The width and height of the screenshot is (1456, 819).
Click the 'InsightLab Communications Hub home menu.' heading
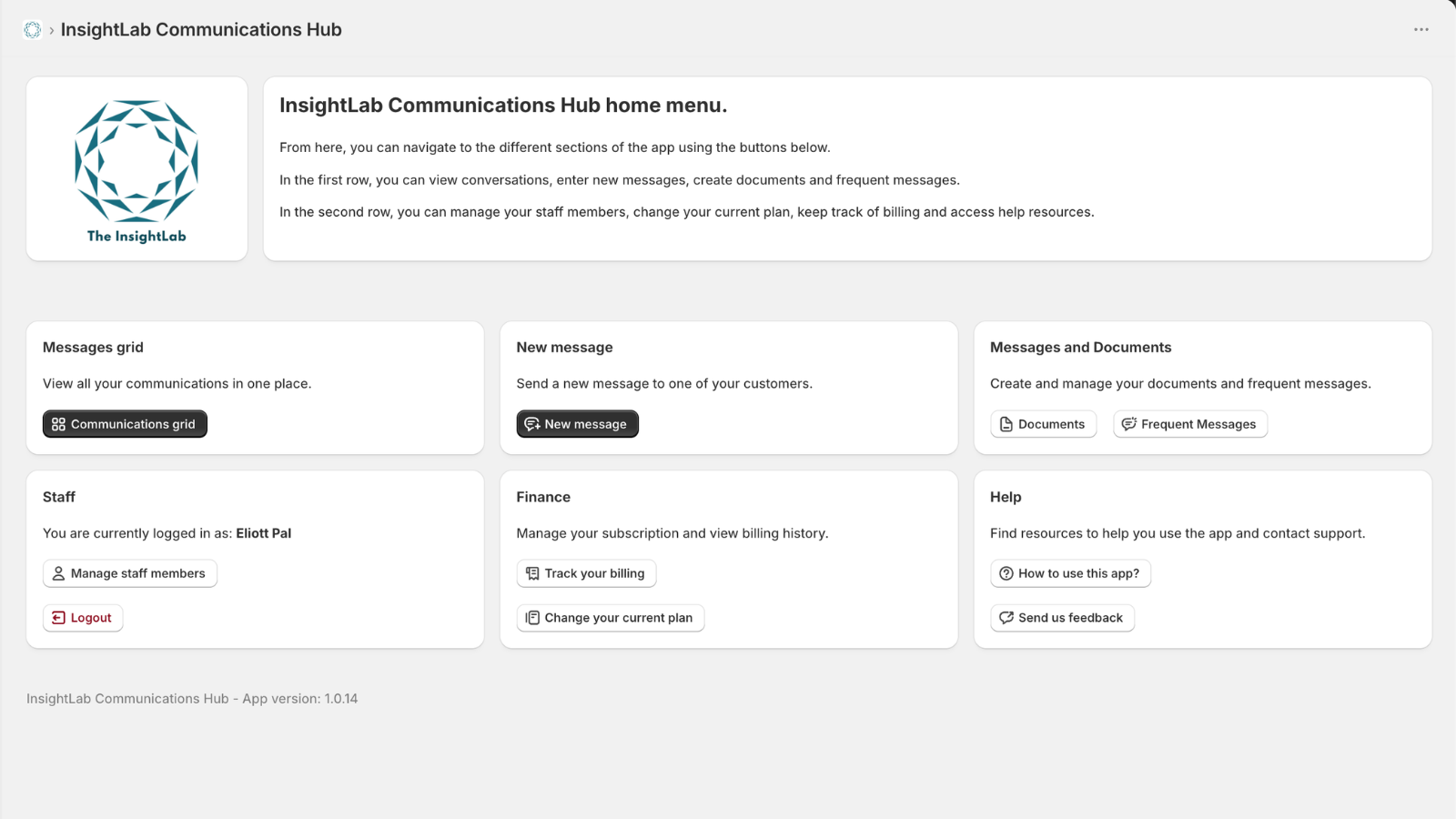(503, 106)
